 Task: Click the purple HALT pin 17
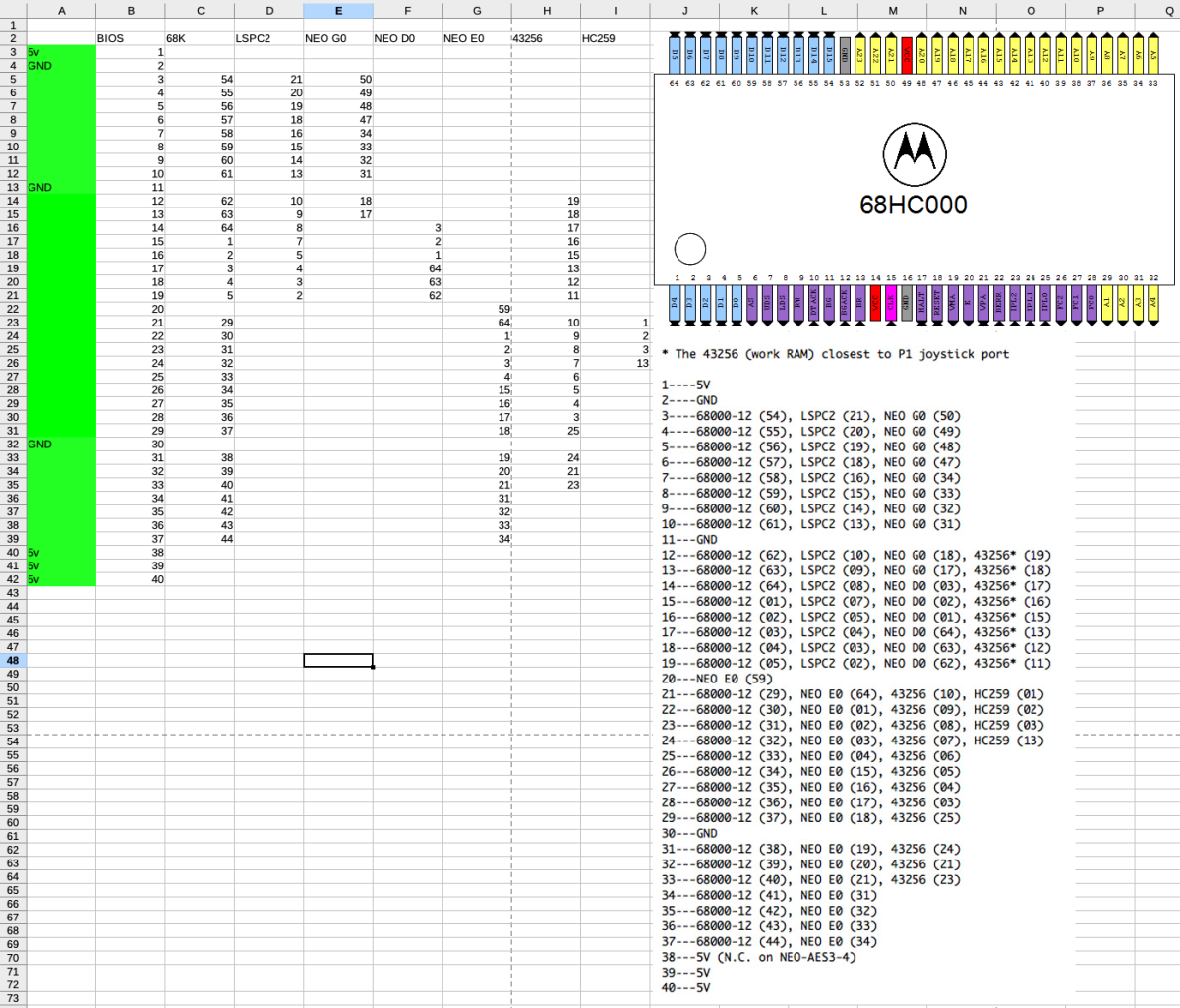pyautogui.click(x=921, y=303)
